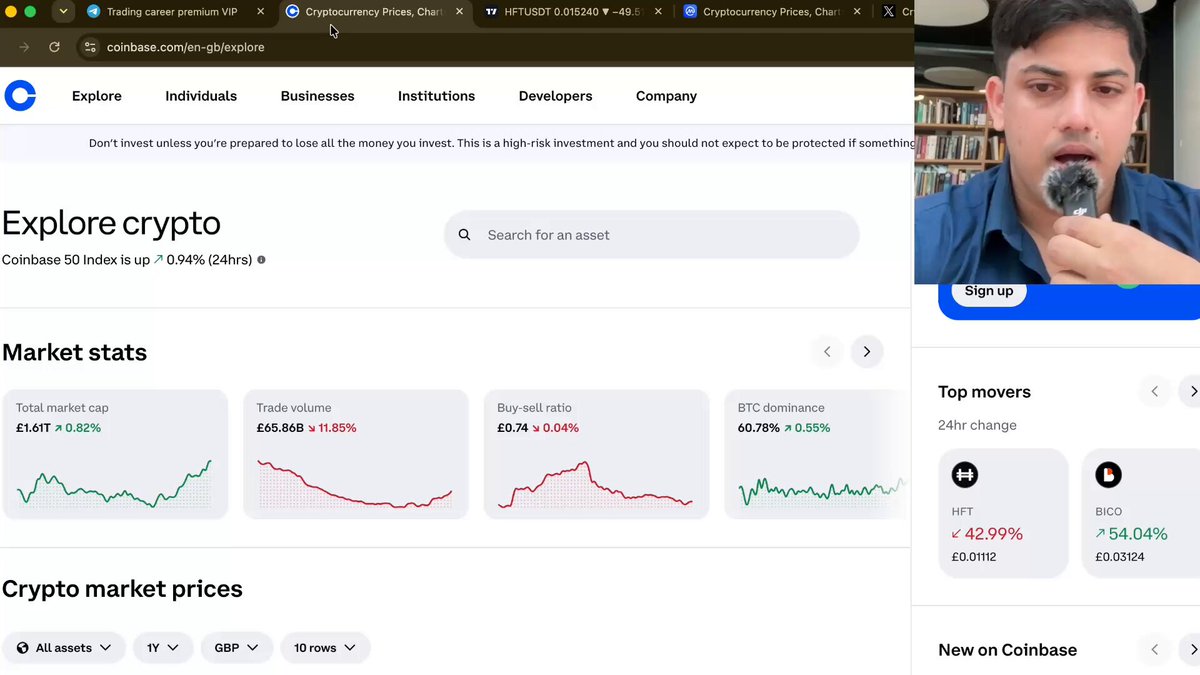The image size is (1200, 675).
Task: Show previous New on Coinbase items
Action: [x=1154, y=650]
